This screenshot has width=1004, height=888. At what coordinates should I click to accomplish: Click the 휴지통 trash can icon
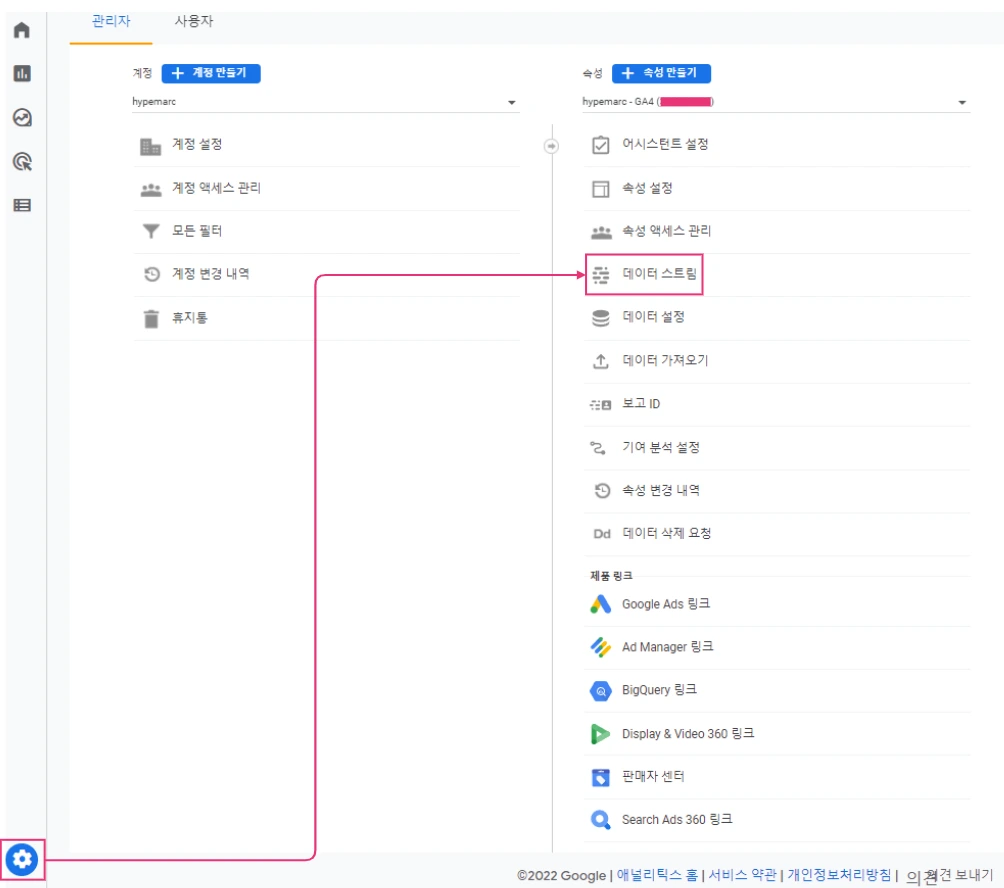(151, 318)
